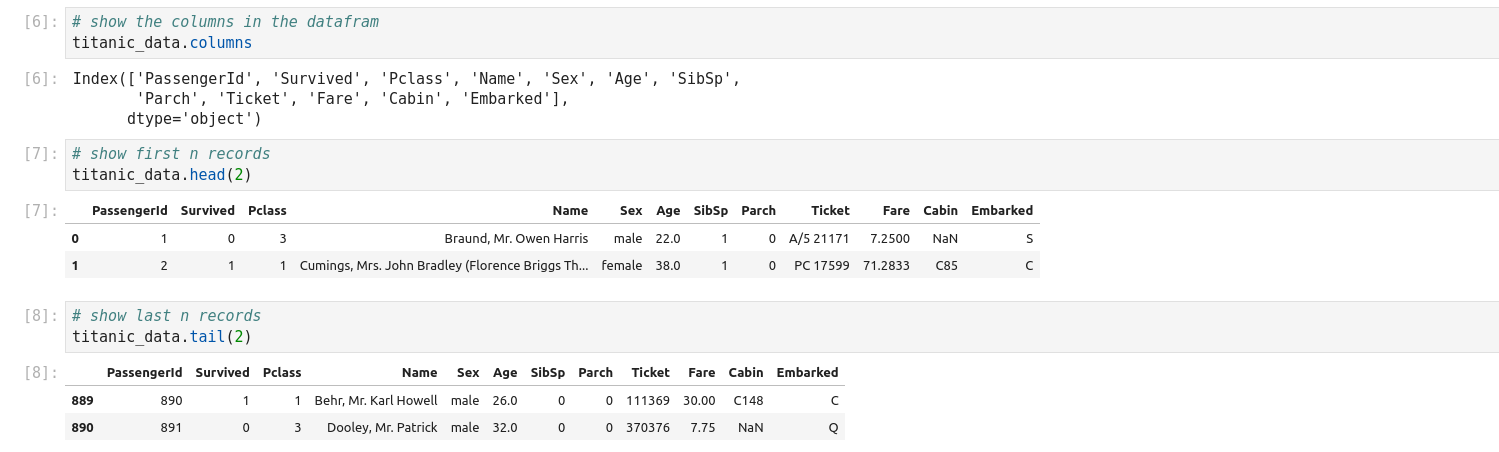Click the 'Dooley, Mr. Patrick' name cell
This screenshot has height=452, width=1499.
point(382,428)
